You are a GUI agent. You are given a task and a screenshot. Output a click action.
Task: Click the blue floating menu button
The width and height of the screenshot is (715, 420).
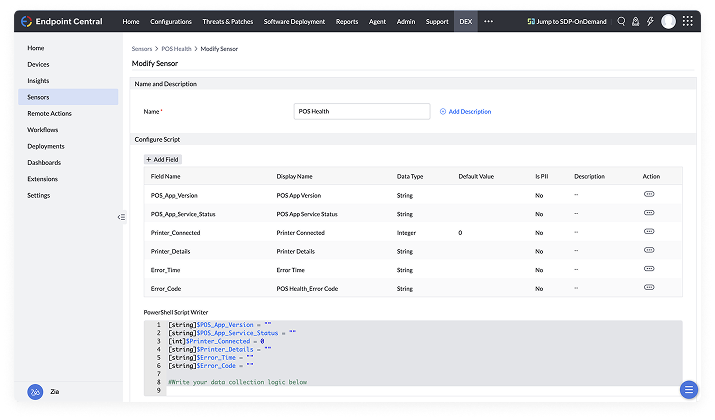click(x=688, y=389)
